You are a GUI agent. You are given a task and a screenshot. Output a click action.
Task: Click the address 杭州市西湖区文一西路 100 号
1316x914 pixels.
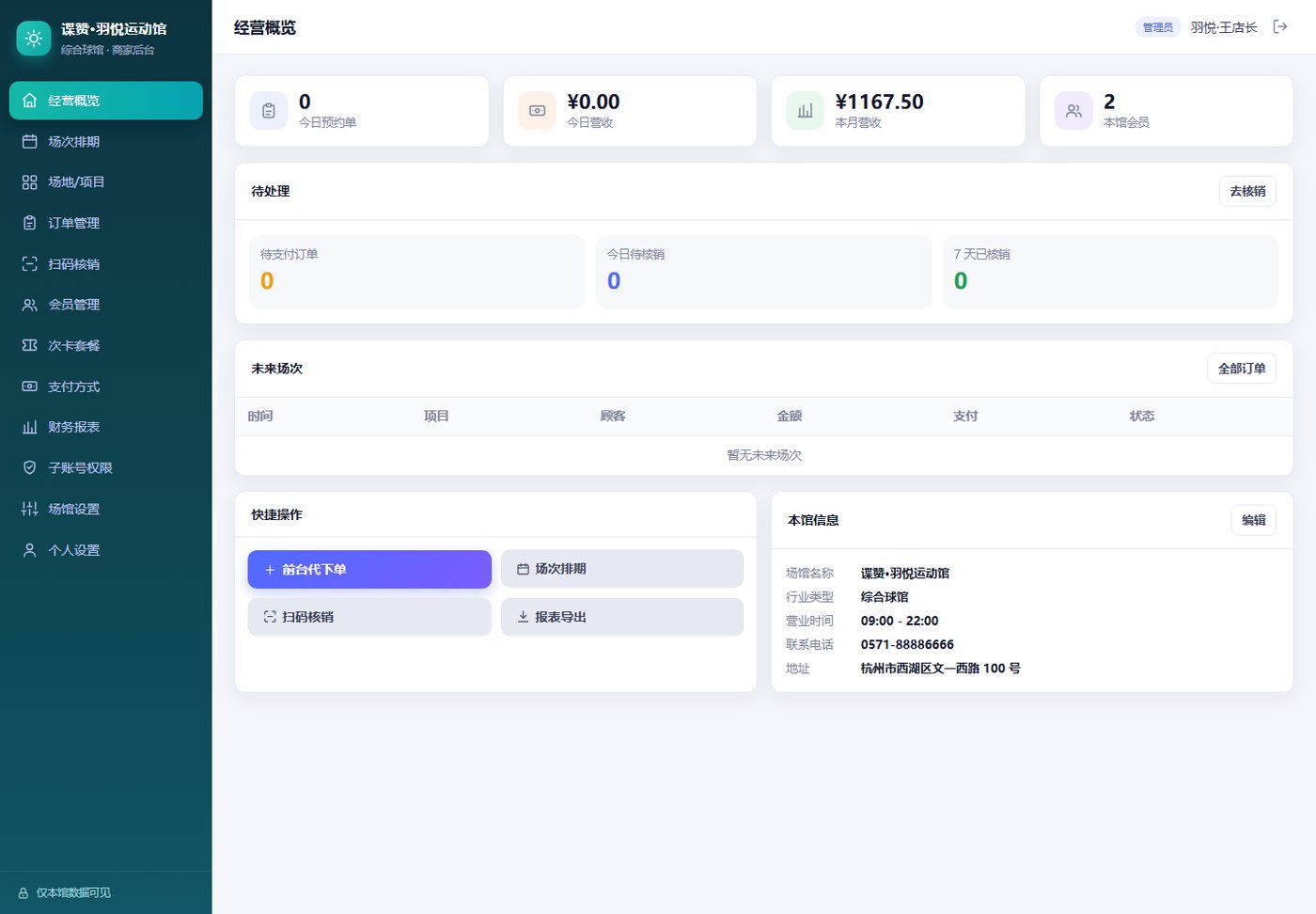click(x=940, y=669)
